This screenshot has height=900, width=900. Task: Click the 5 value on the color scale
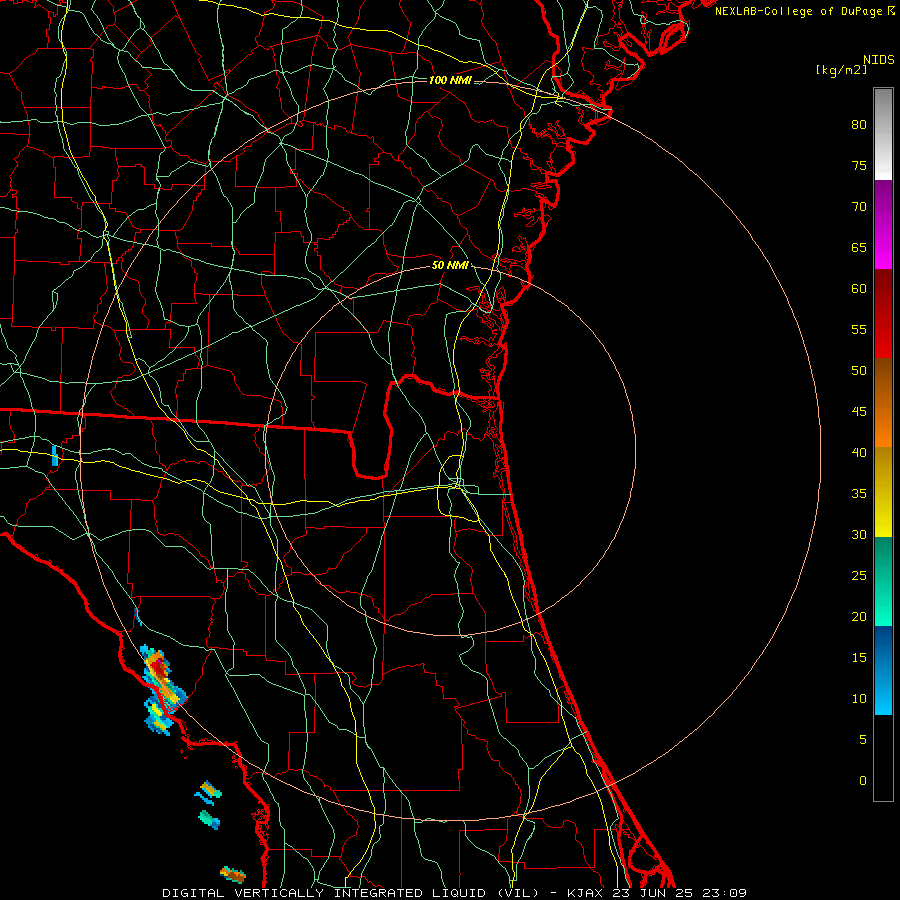click(863, 739)
